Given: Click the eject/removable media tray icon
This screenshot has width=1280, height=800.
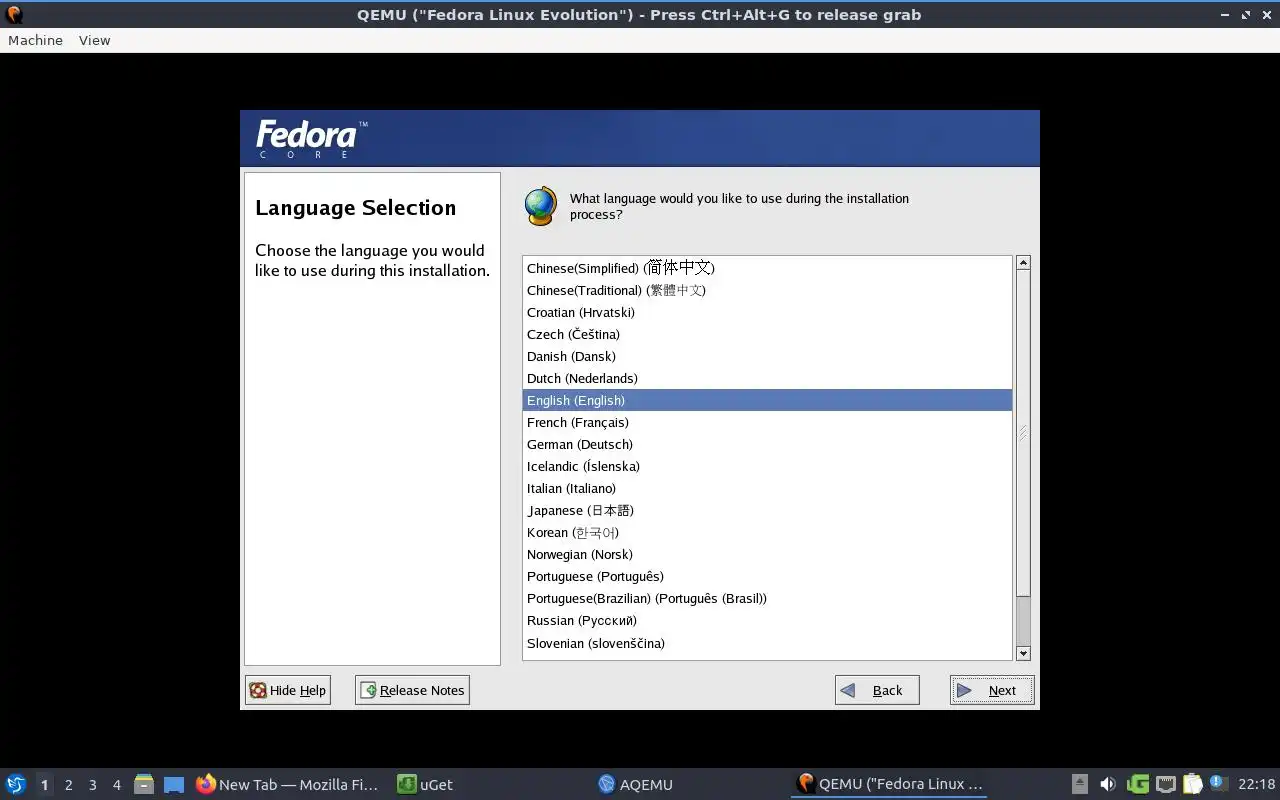Looking at the screenshot, I should (1080, 784).
